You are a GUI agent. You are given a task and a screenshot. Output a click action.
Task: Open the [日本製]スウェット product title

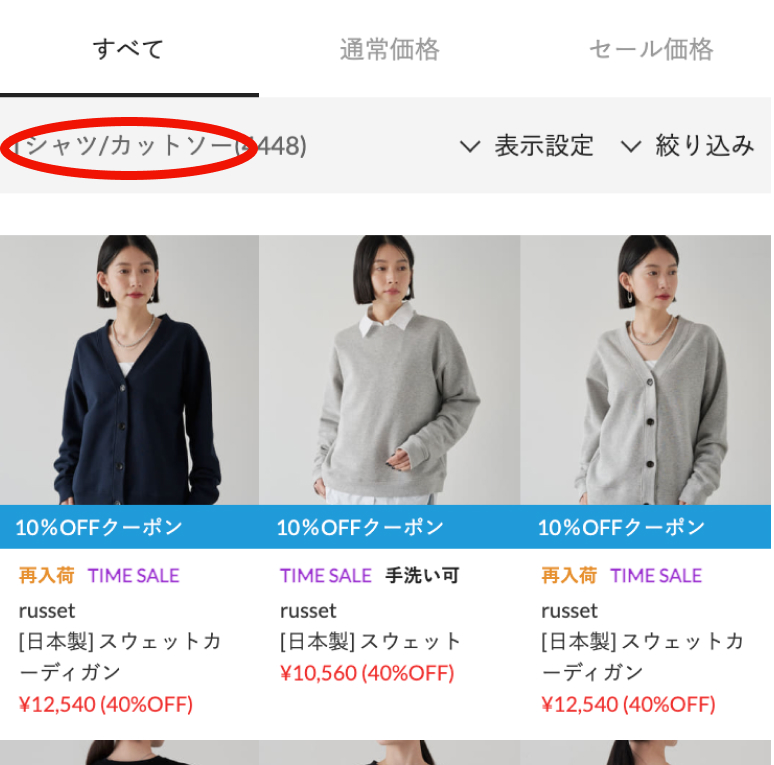click(x=370, y=641)
